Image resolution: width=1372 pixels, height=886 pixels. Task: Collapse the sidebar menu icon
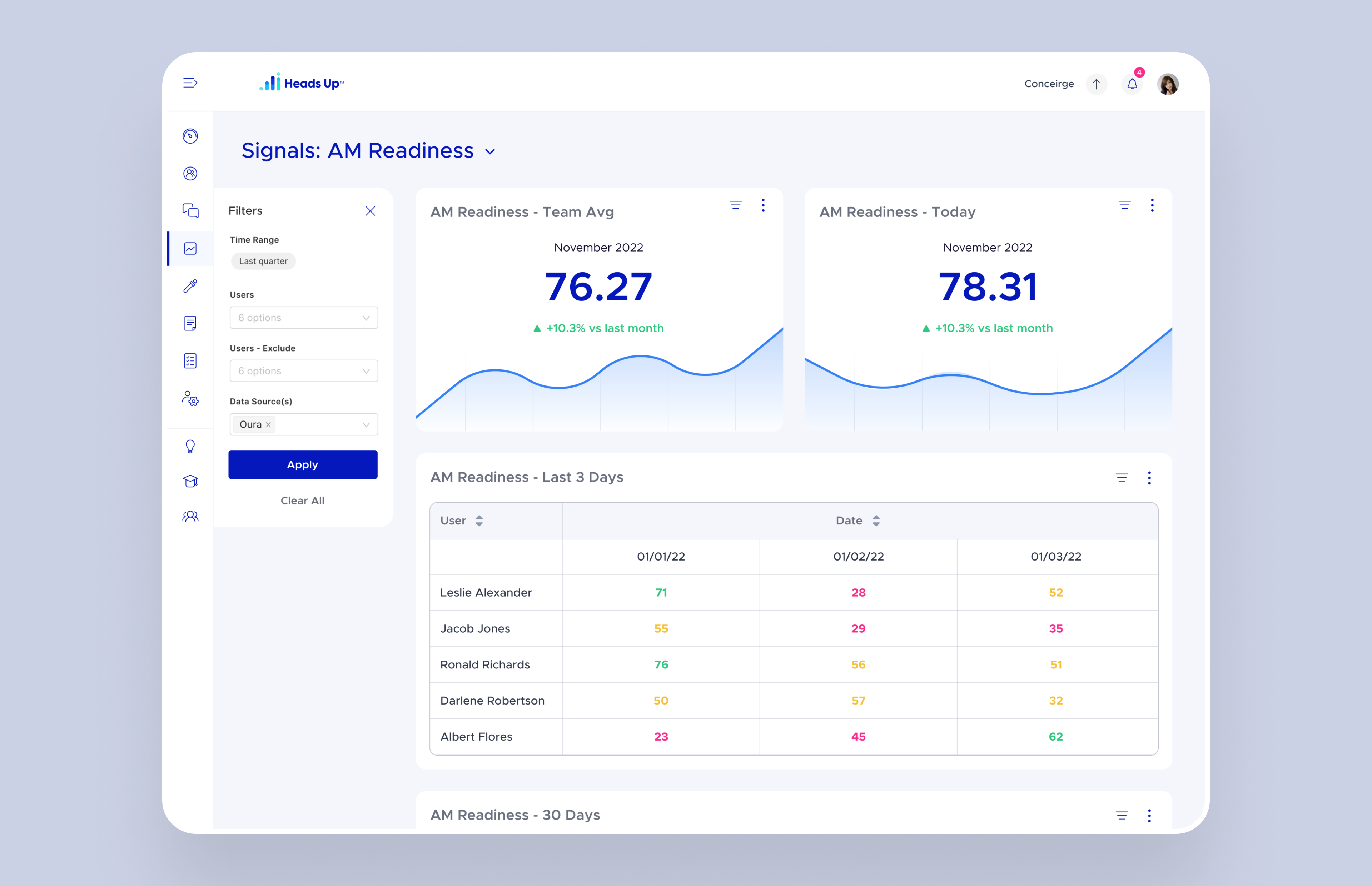coord(190,83)
